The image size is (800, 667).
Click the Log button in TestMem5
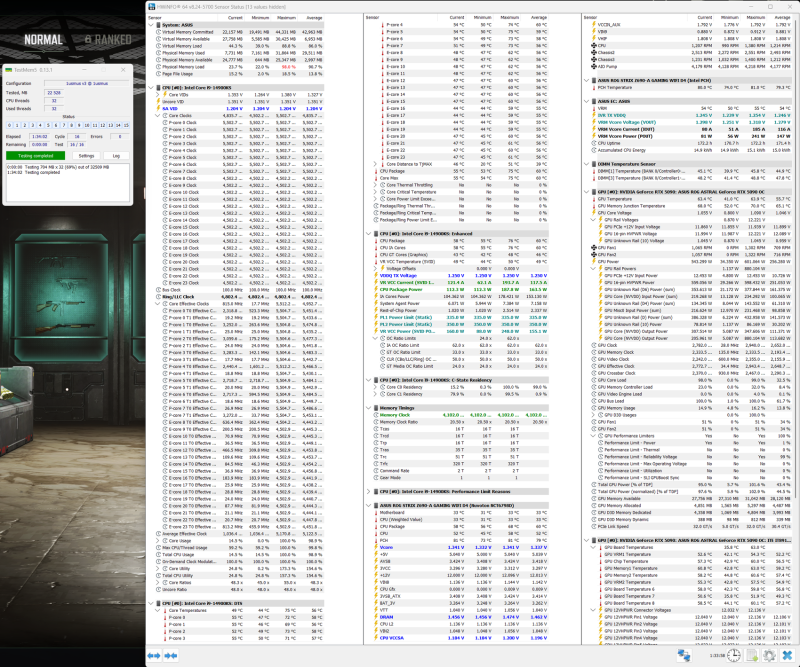[x=116, y=156]
